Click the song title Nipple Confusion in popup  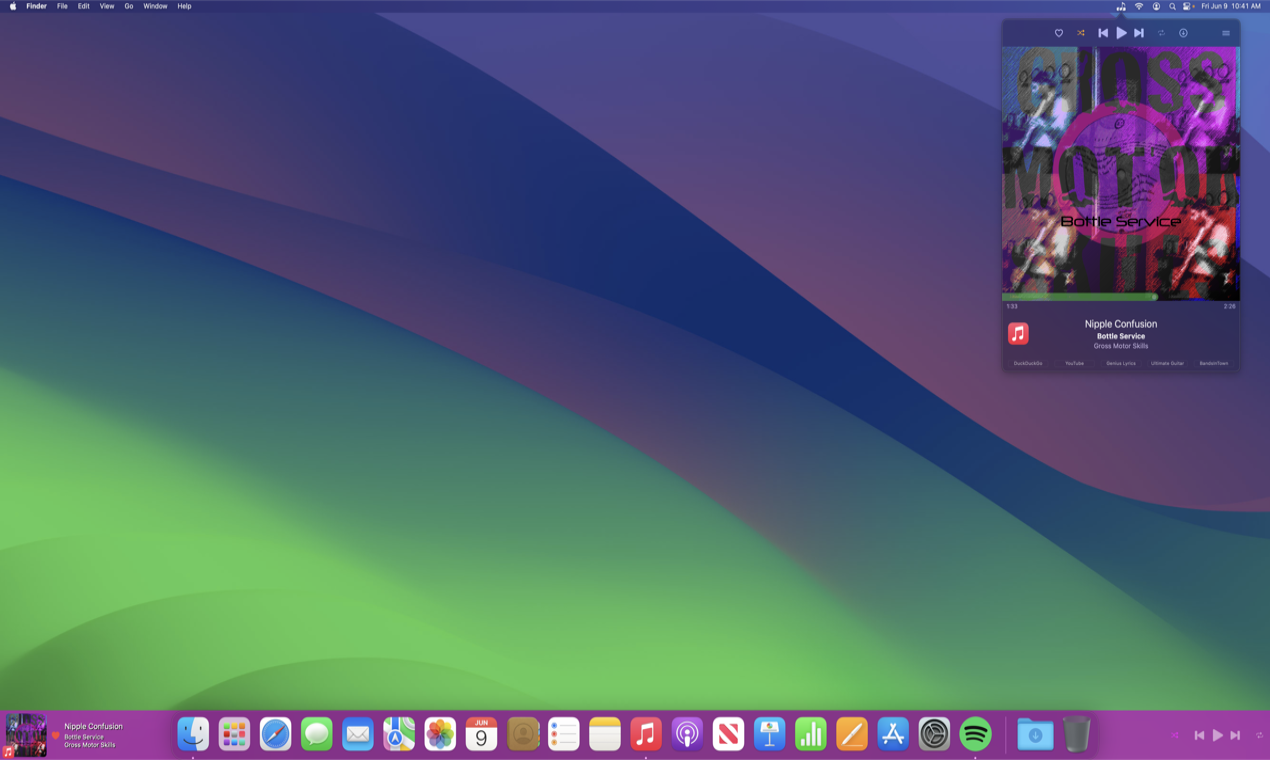[x=1121, y=324]
